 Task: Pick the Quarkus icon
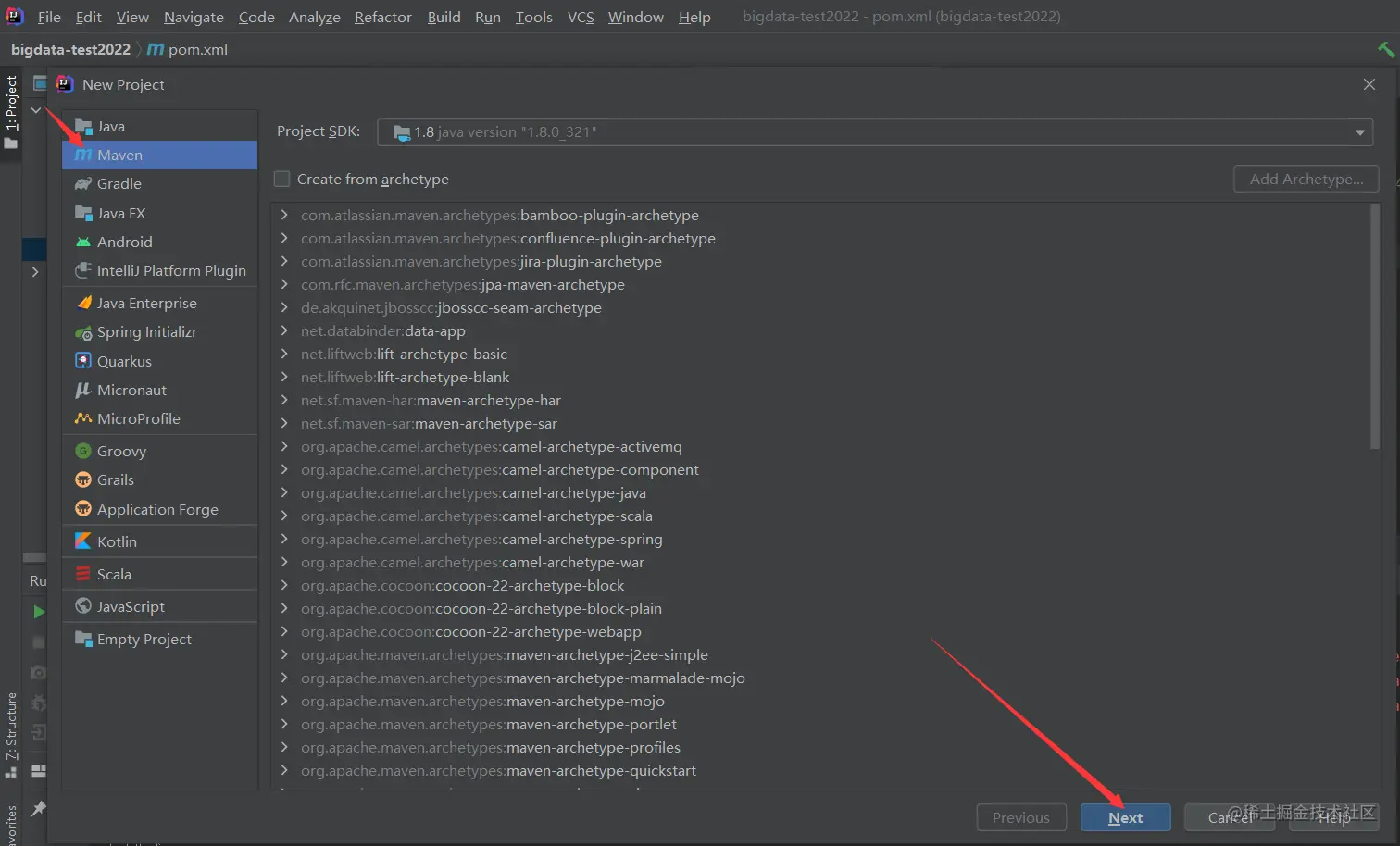coord(83,361)
